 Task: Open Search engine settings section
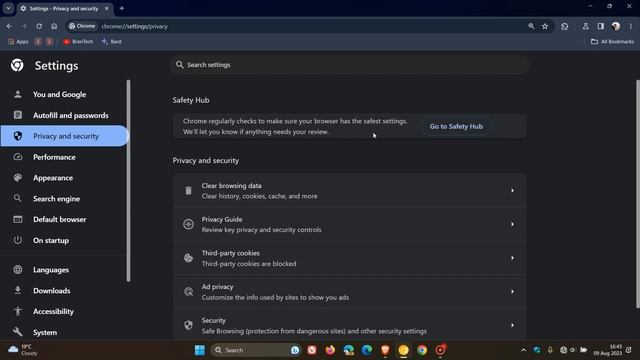tap(56, 199)
